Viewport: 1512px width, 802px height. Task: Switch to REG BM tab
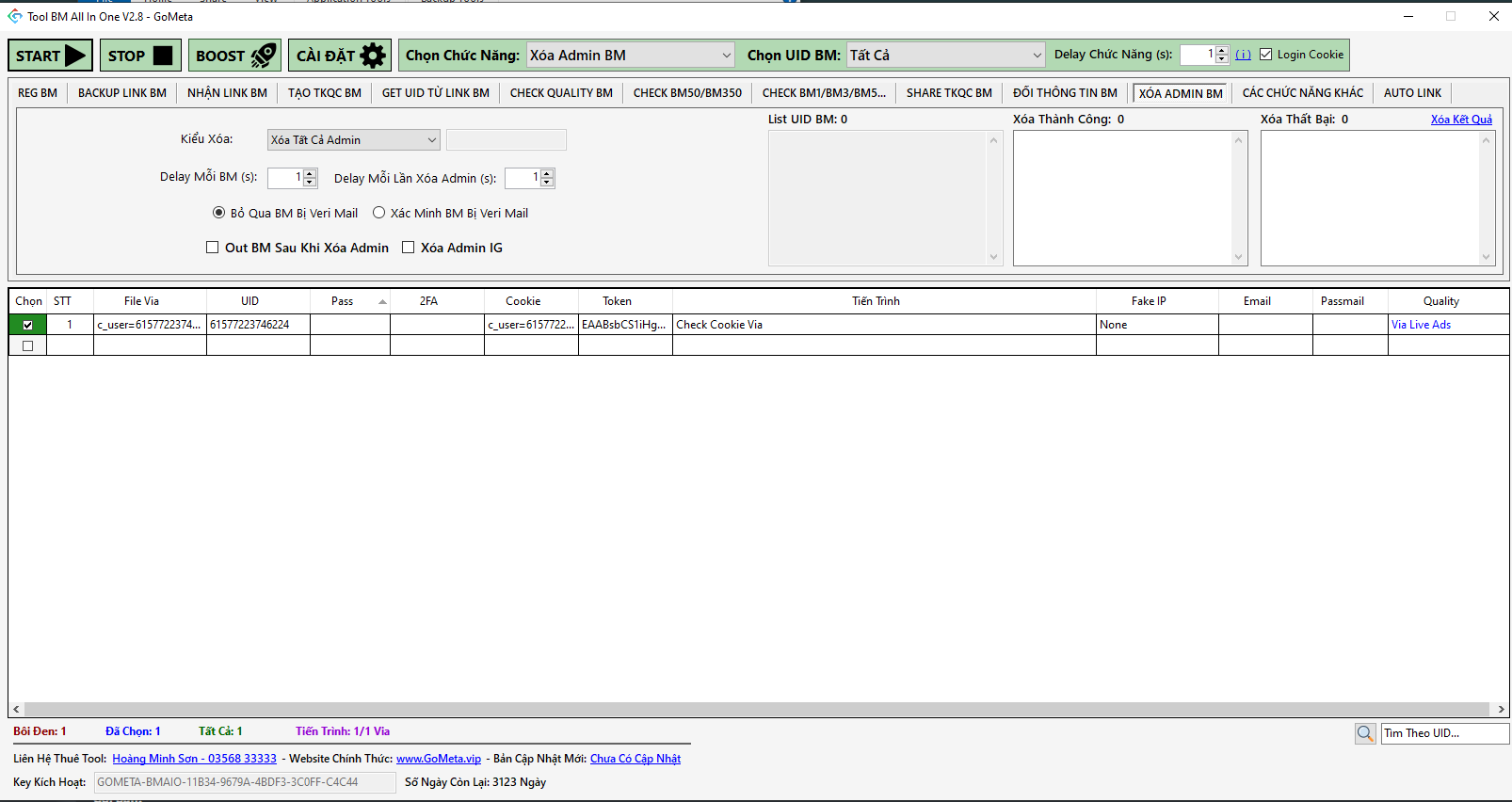[38, 93]
